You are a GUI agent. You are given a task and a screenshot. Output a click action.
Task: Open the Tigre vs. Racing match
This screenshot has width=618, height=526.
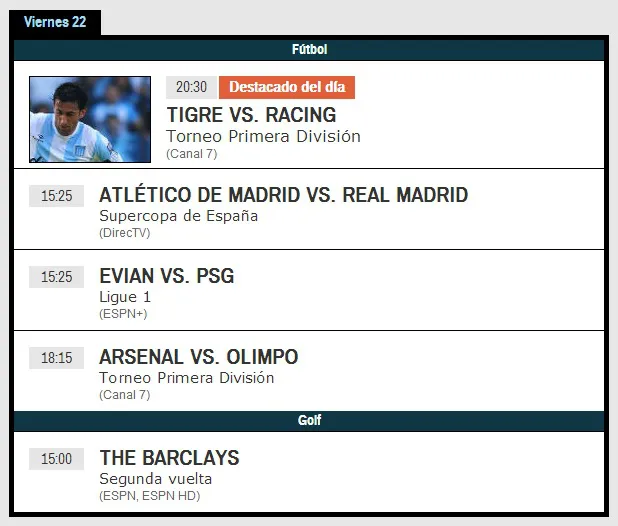pos(251,115)
